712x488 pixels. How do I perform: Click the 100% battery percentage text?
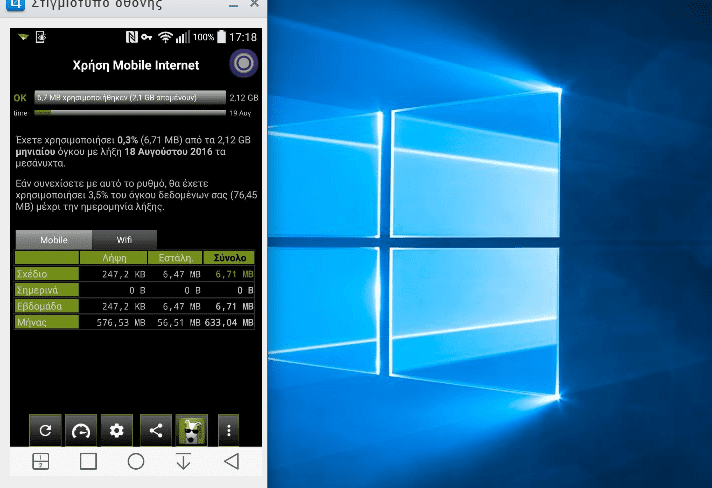pyautogui.click(x=203, y=37)
